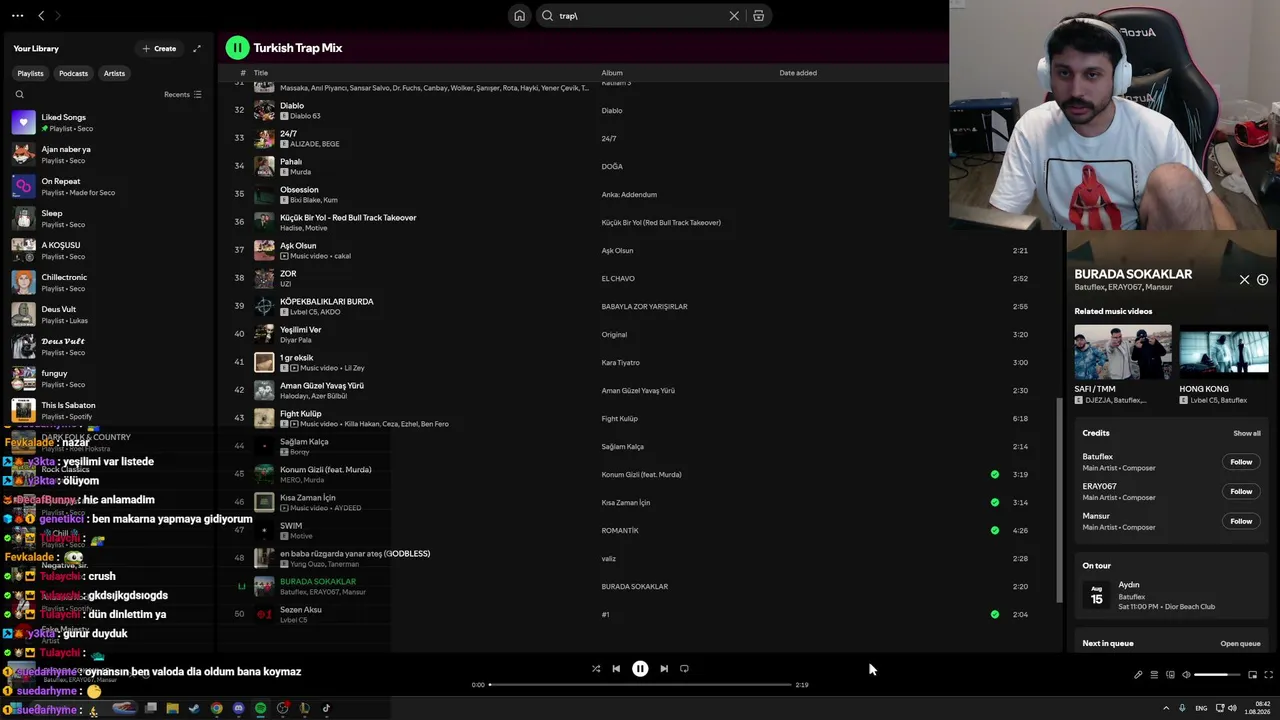The height and width of the screenshot is (720, 1280).
Task: Adjust the Spotify volume slider
Action: [x=1218, y=675]
